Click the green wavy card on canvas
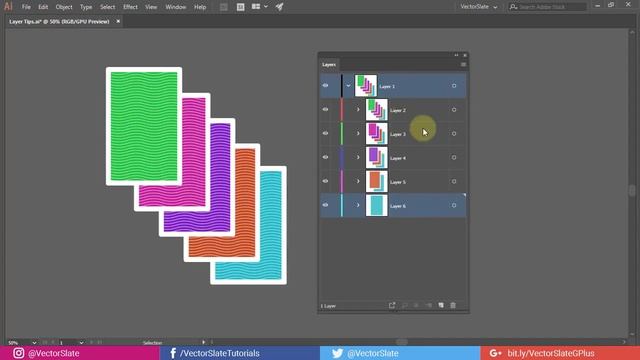The height and width of the screenshot is (360, 640). pos(144,126)
